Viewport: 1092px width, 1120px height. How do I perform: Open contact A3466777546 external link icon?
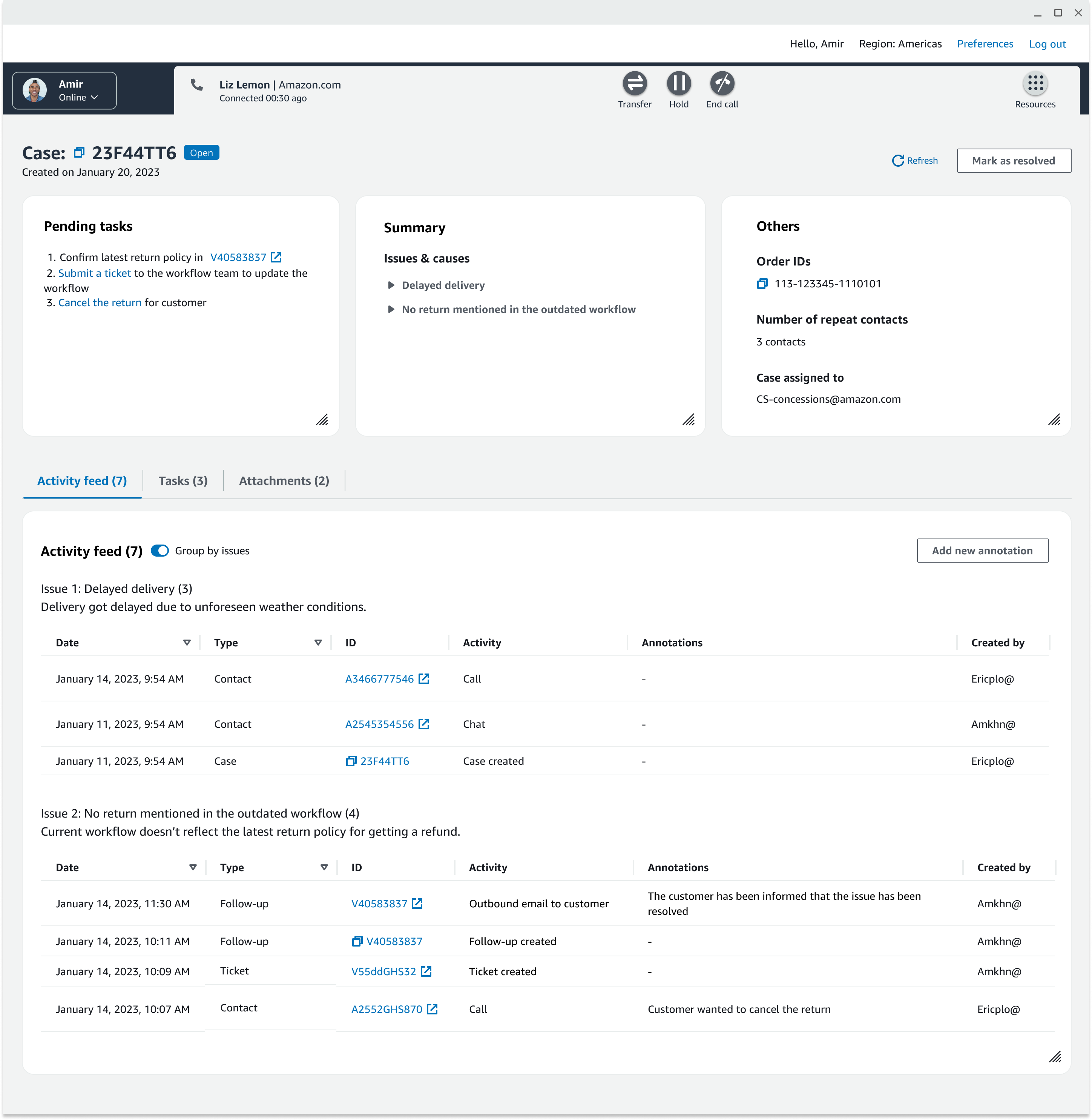424,679
